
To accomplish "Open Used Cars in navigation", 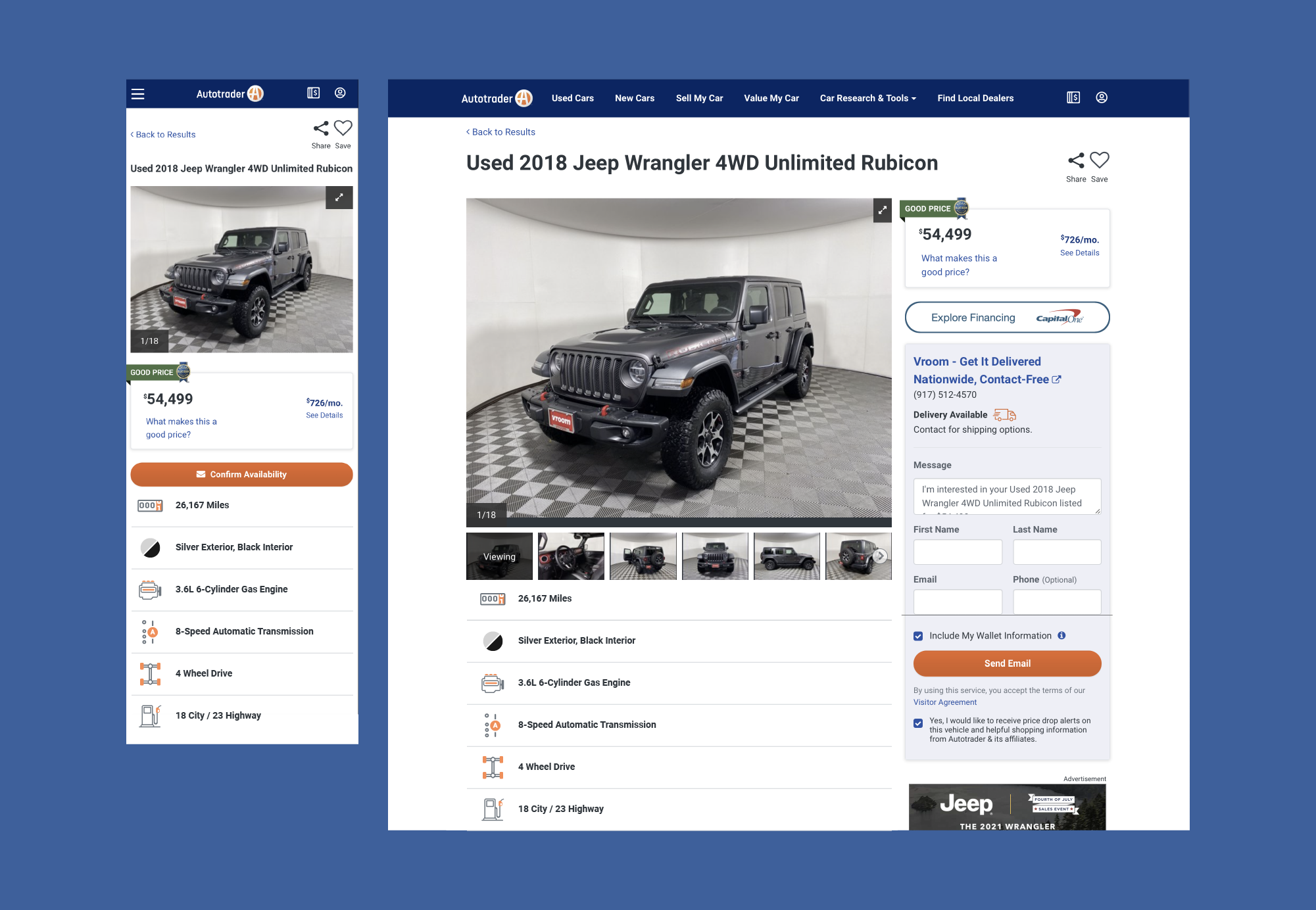I will click(572, 99).
